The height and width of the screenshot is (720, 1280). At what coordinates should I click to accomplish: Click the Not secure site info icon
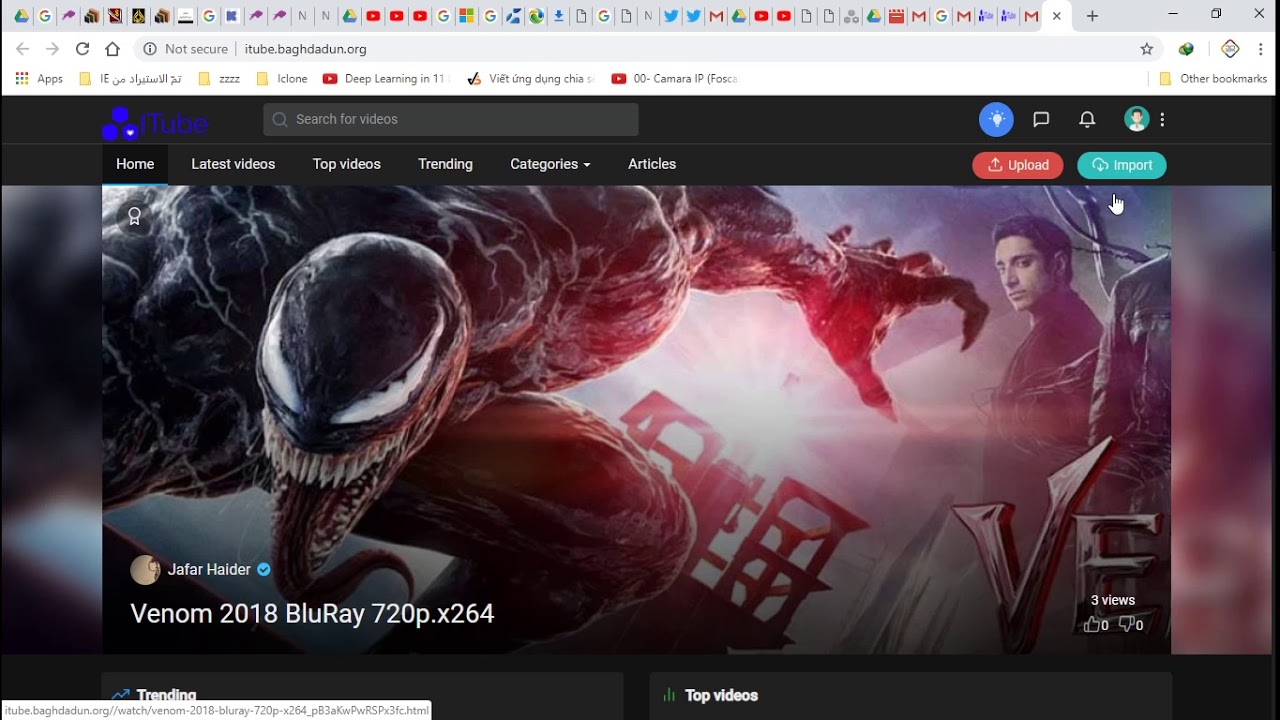pos(150,48)
